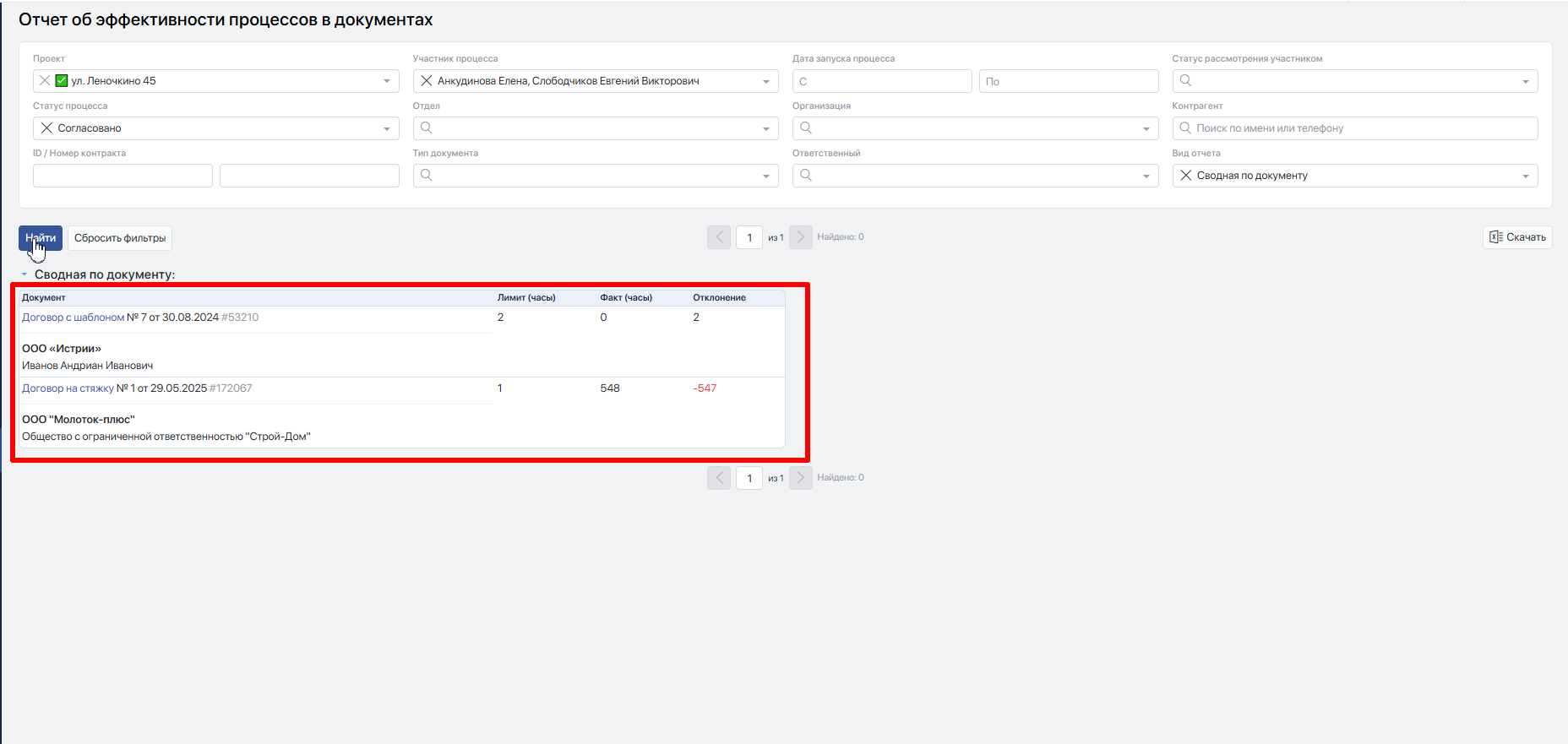Clear the Согласовано process status filter
The image size is (1568, 744).
(46, 128)
